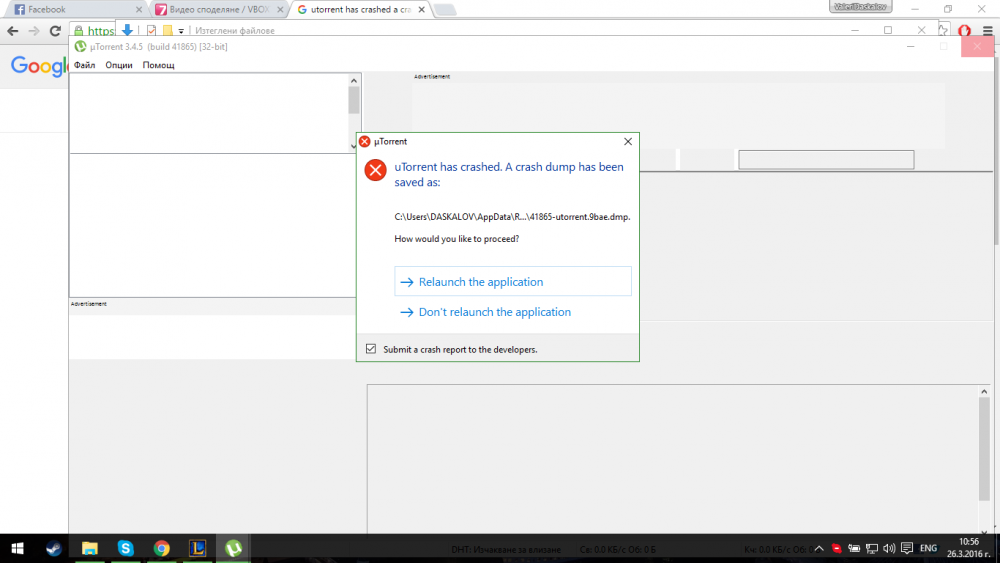This screenshot has width=1000, height=563.
Task: Click the network tray icon
Action: coord(872,548)
